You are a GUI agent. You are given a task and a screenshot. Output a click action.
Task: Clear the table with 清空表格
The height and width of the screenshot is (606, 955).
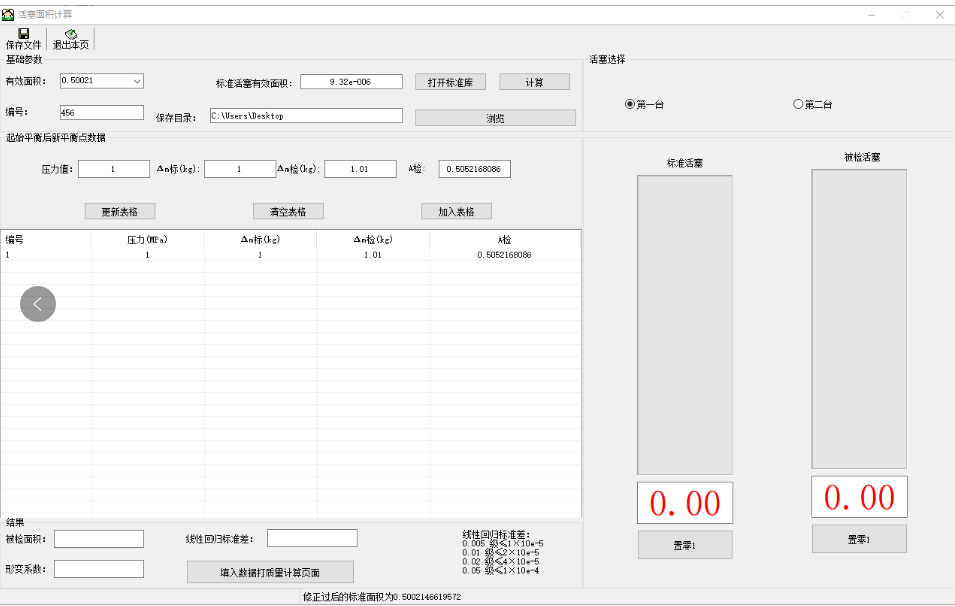288,211
